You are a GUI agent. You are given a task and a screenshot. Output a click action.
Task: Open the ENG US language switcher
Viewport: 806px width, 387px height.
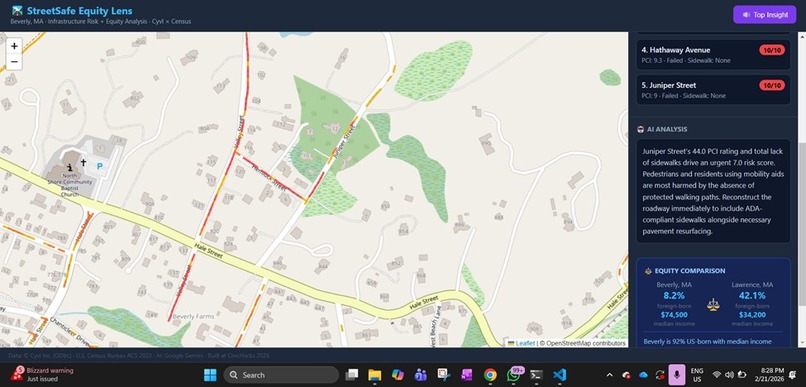pyautogui.click(x=697, y=375)
